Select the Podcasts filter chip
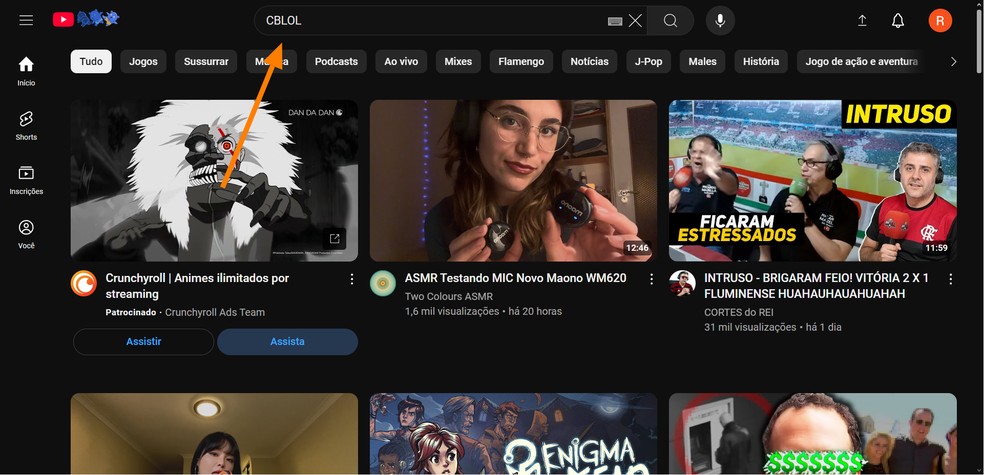Image resolution: width=984 pixels, height=475 pixels. pos(336,61)
